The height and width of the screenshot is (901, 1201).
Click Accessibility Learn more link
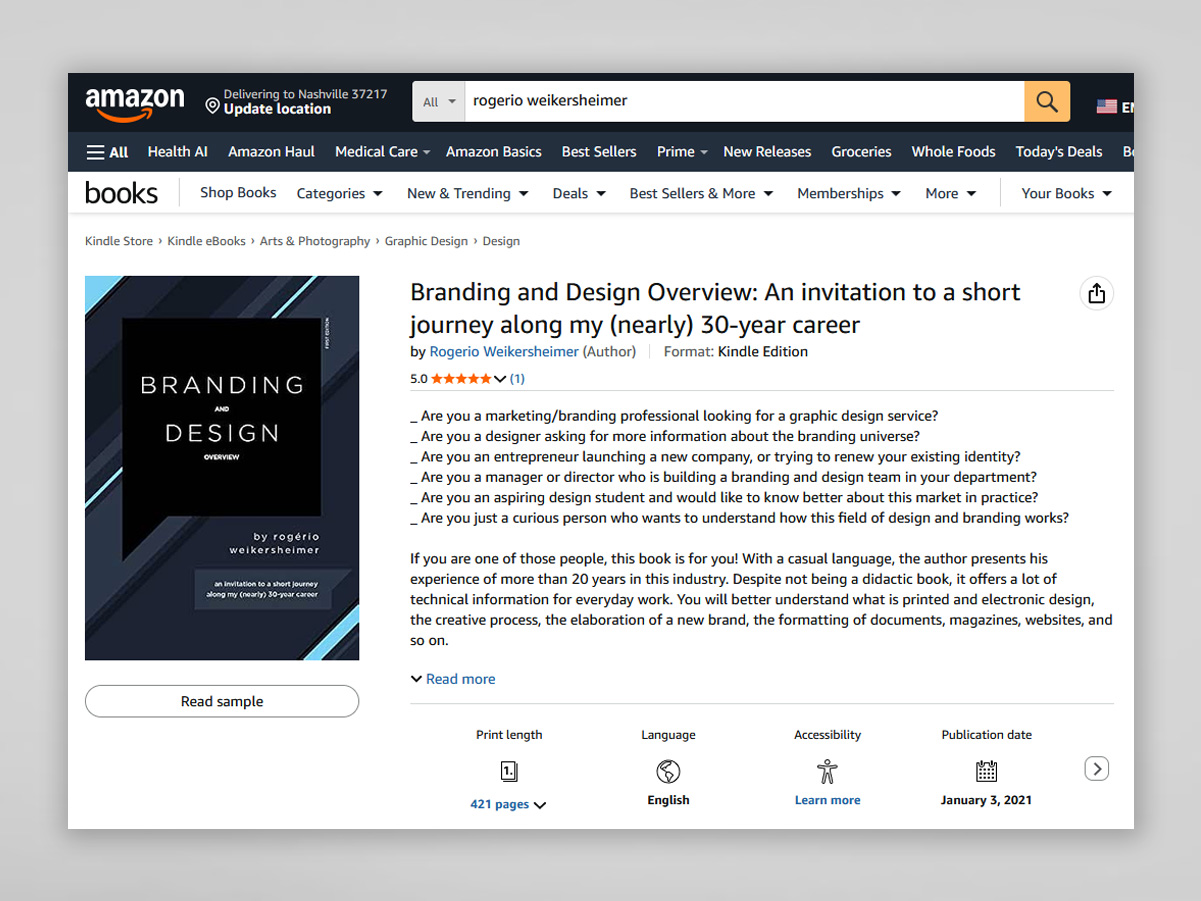click(x=827, y=800)
